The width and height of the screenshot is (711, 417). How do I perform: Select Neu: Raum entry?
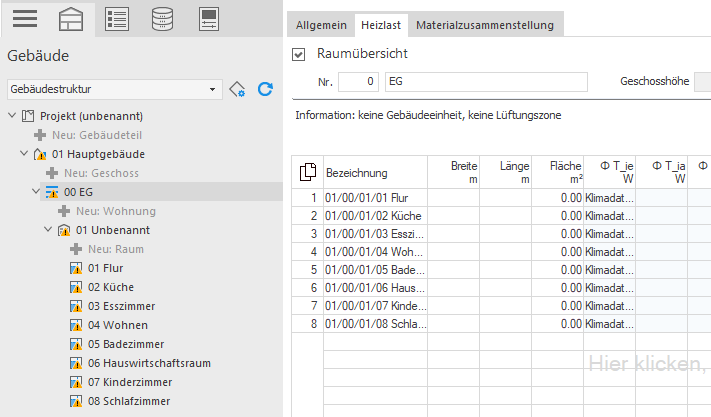tap(116, 249)
